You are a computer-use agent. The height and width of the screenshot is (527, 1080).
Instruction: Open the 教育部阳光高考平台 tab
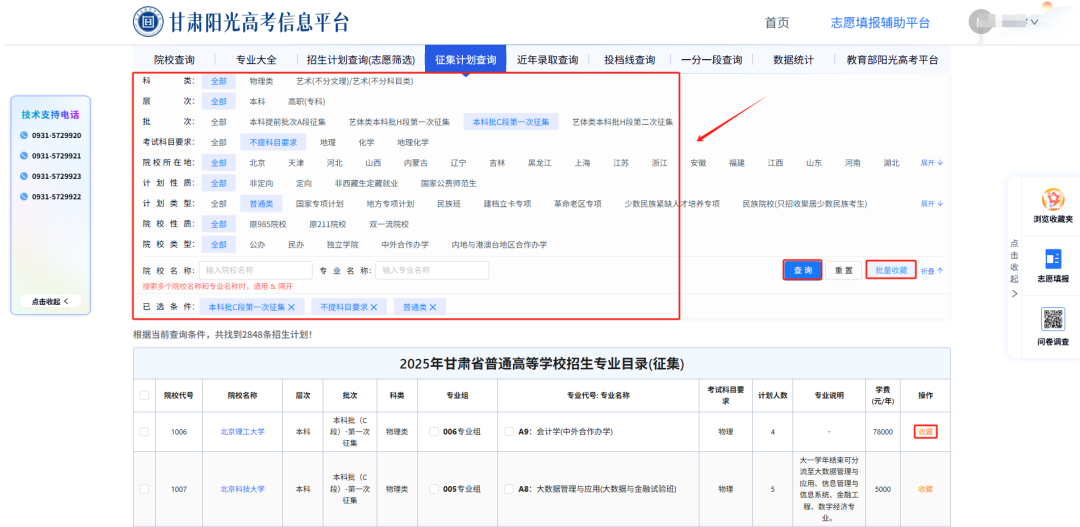[x=893, y=60]
